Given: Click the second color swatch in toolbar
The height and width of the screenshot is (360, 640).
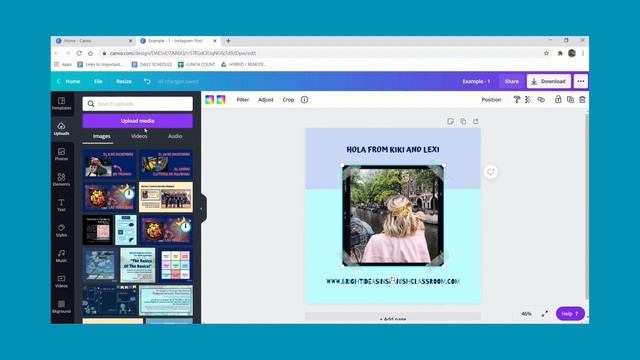Looking at the screenshot, I should pyautogui.click(x=221, y=100).
